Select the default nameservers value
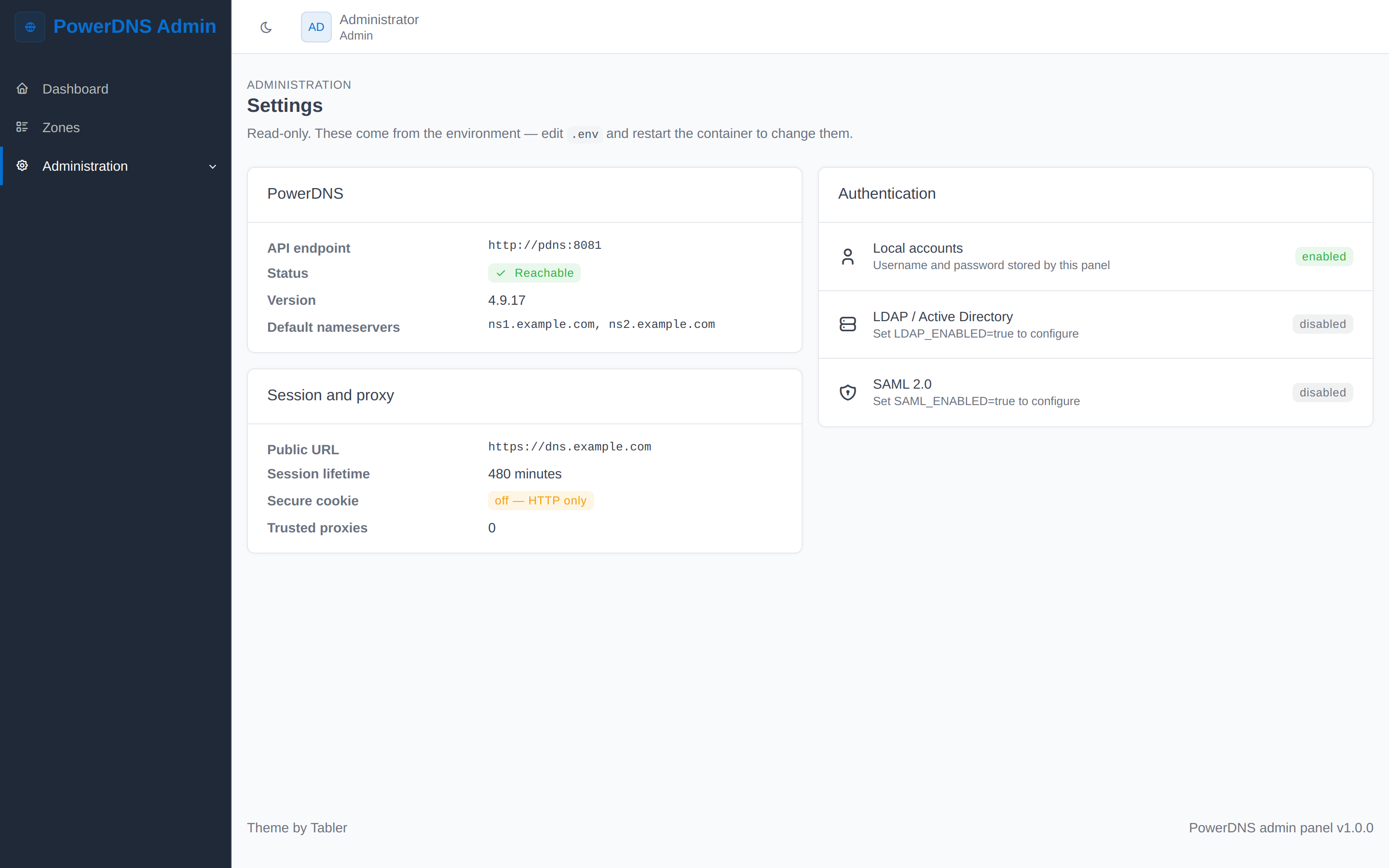Screen dimensions: 1389x868 coord(601,325)
